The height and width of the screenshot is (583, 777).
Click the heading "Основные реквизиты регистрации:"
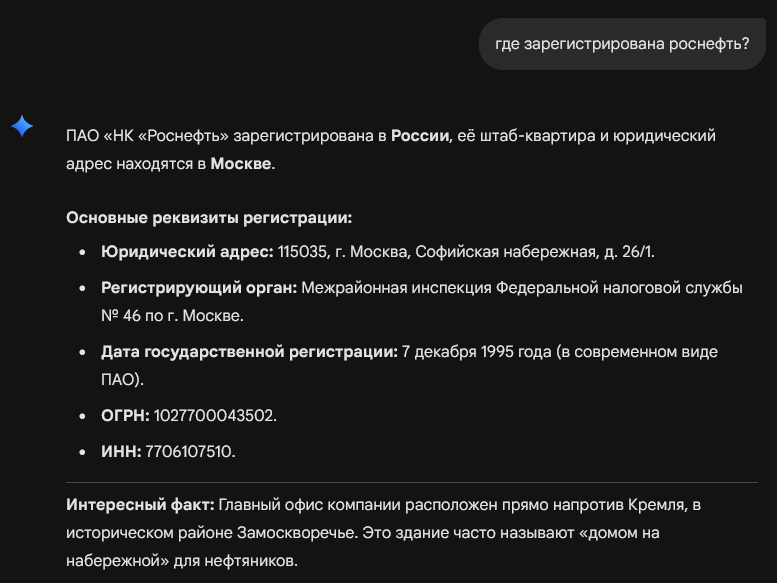coord(209,217)
